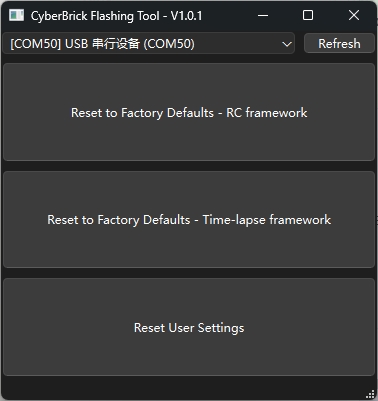Image resolution: width=378 pixels, height=401 pixels.
Task: Minimize the CyberBrick Flashing Tool window
Action: (263, 15)
